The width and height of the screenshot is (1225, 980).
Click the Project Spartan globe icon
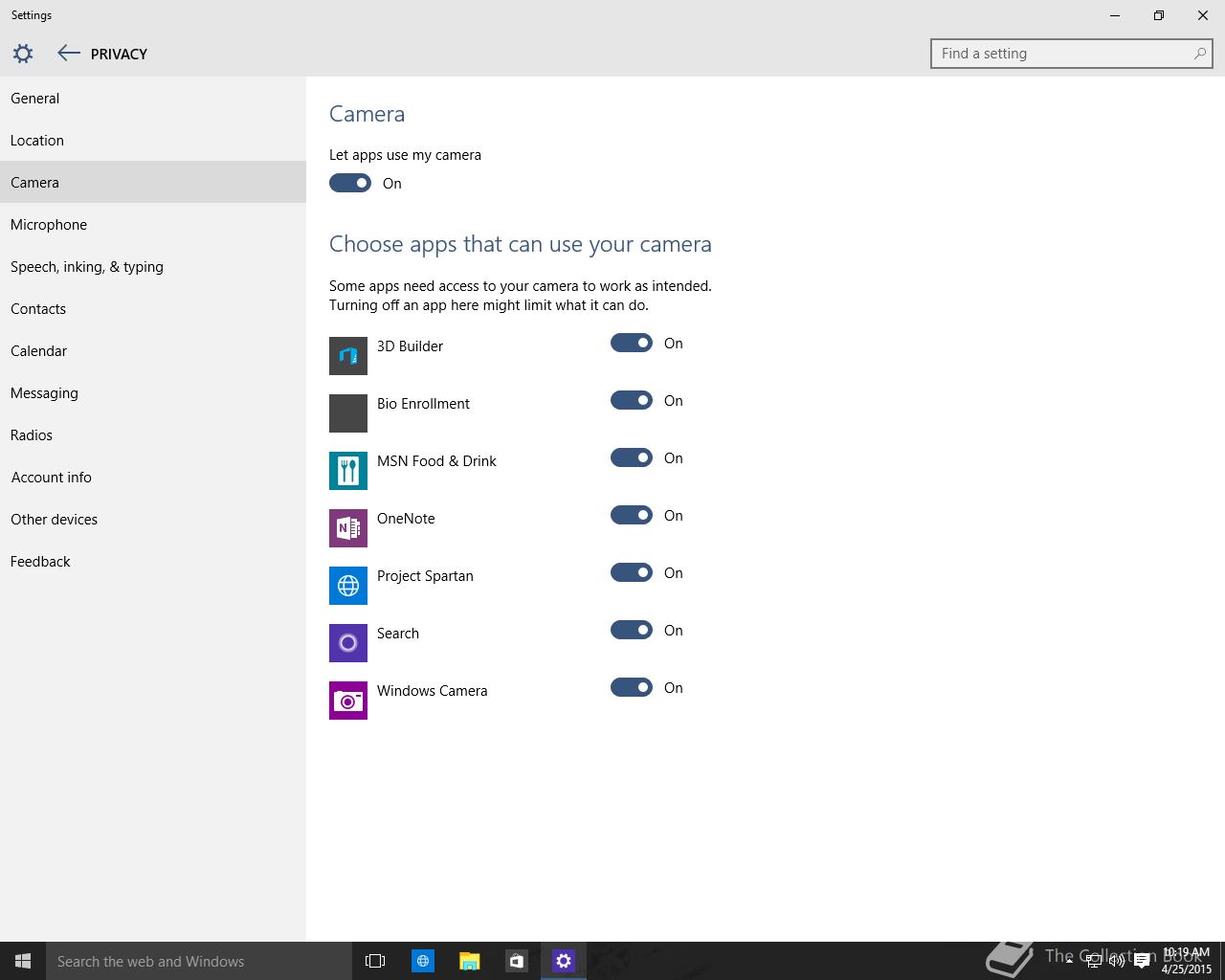click(348, 586)
